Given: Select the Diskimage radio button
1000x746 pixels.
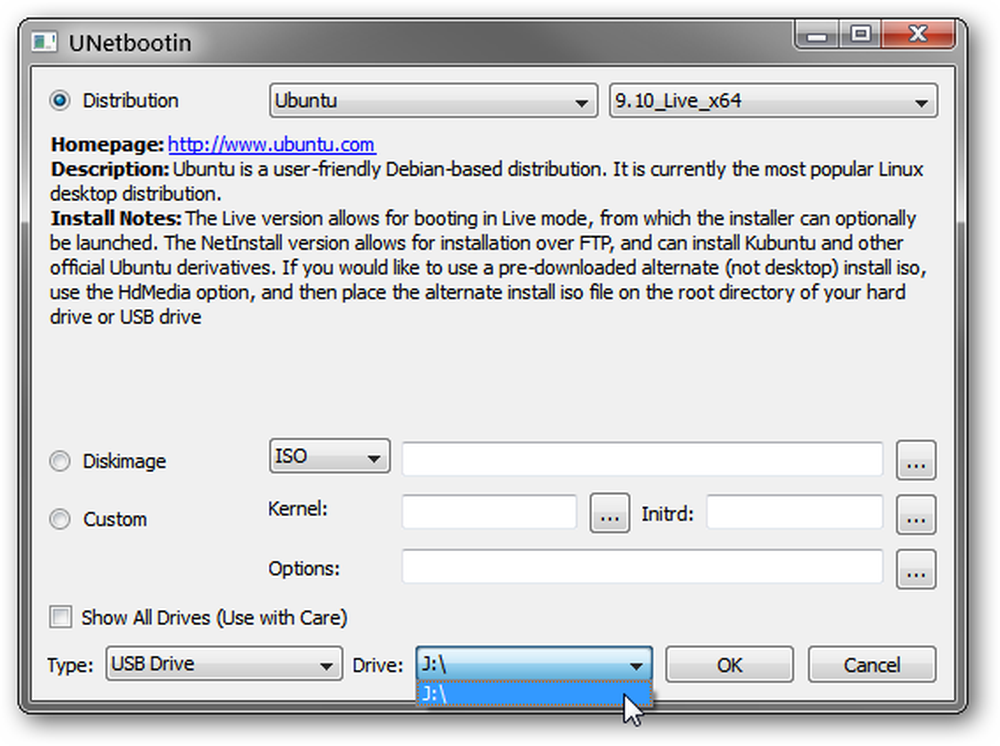Looking at the screenshot, I should 60,461.
